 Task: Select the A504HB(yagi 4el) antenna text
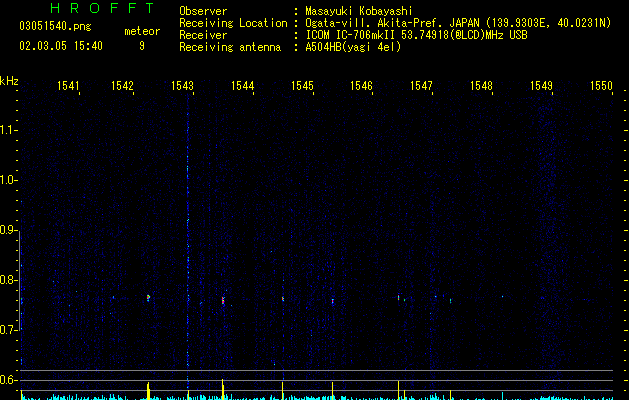pos(353,47)
